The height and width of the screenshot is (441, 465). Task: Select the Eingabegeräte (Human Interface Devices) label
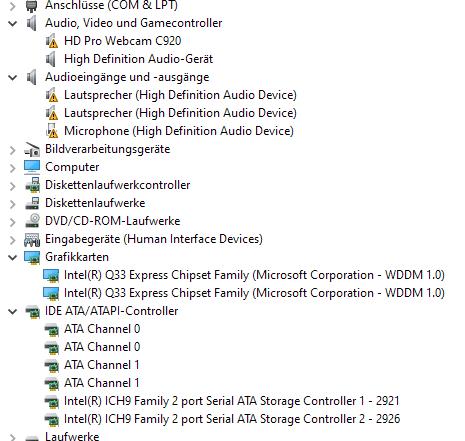point(154,239)
